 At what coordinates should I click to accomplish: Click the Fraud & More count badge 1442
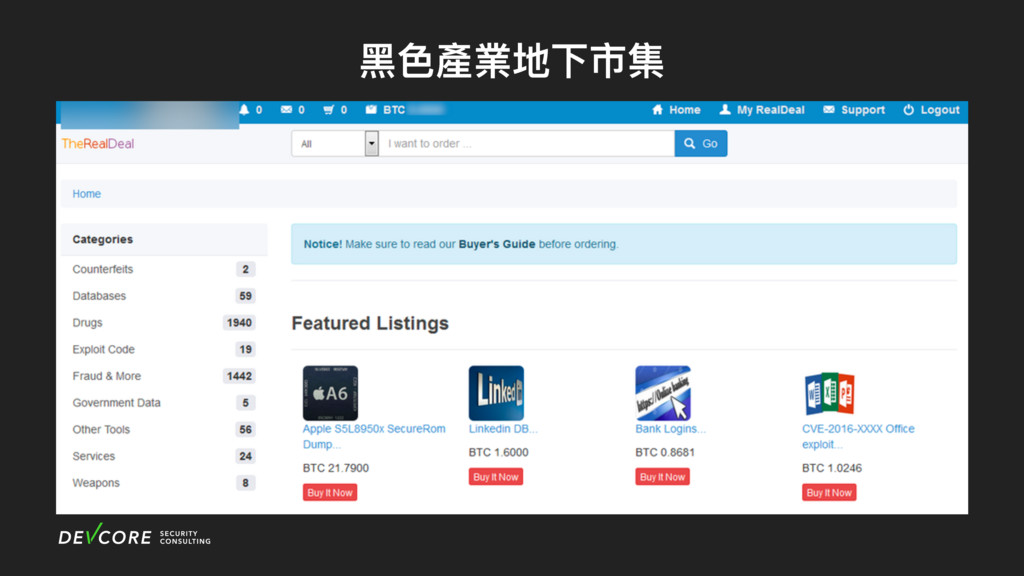(x=239, y=376)
